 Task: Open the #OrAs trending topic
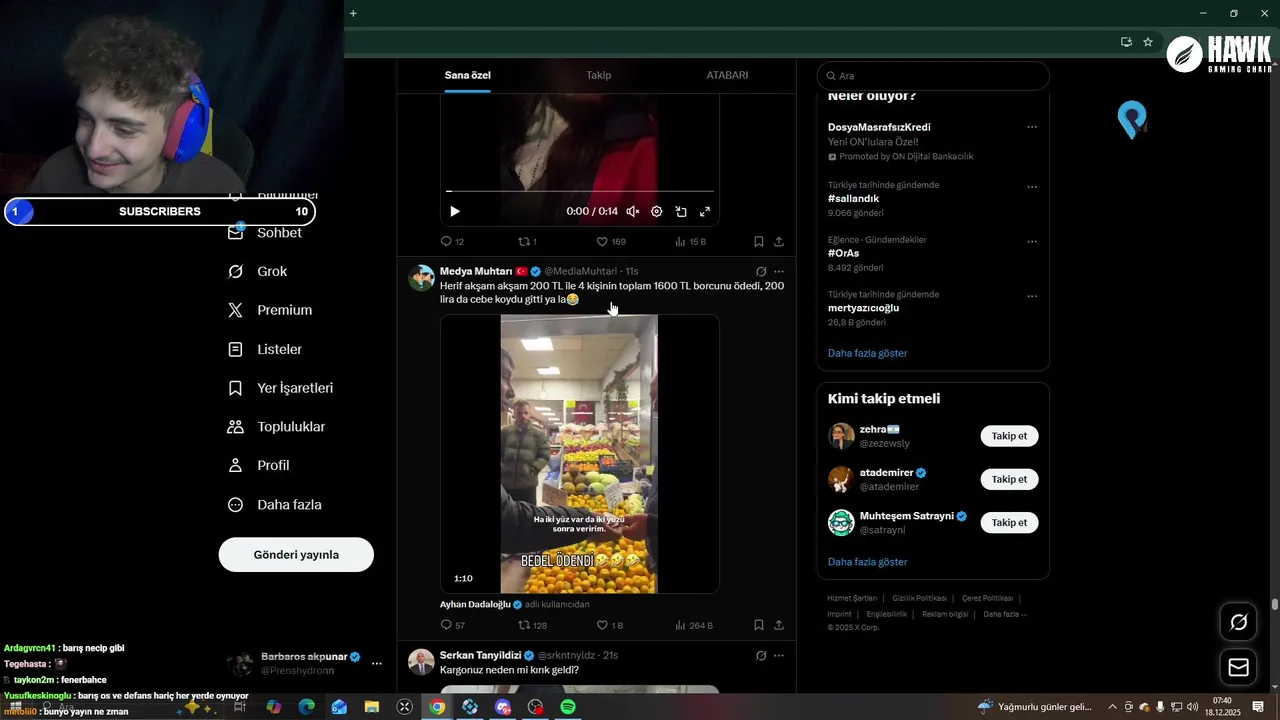pos(843,253)
